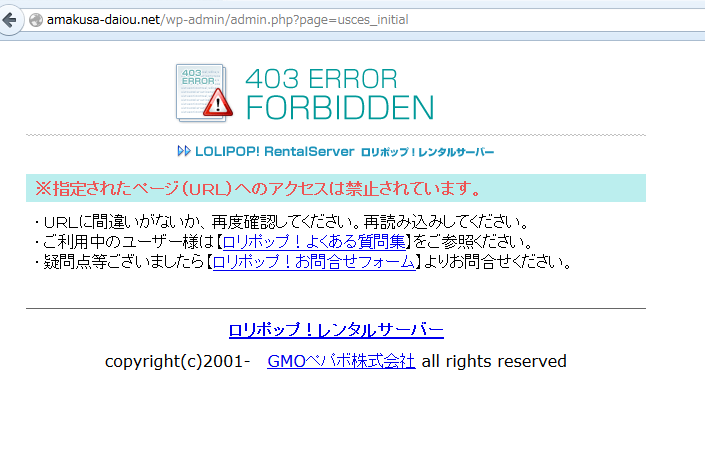Viewport: 705px width, 449px height.
Task: Click the all rights reserved text
Action: point(494,361)
